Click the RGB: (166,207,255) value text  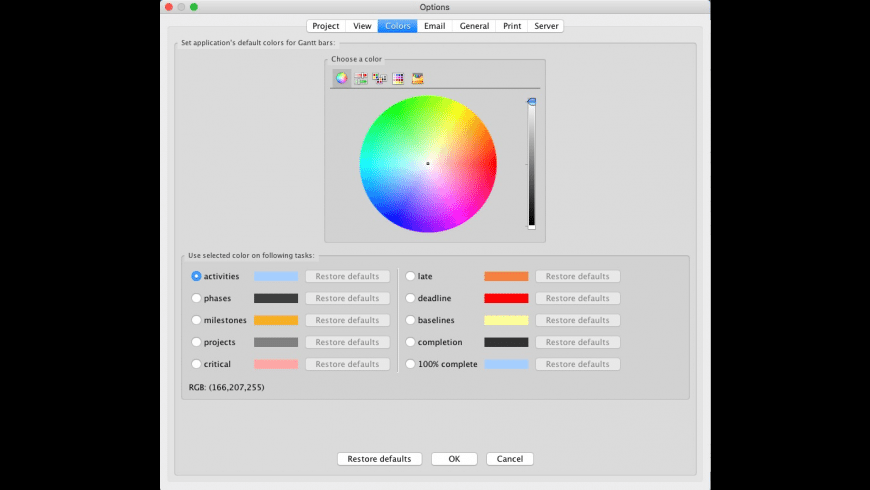(226, 387)
